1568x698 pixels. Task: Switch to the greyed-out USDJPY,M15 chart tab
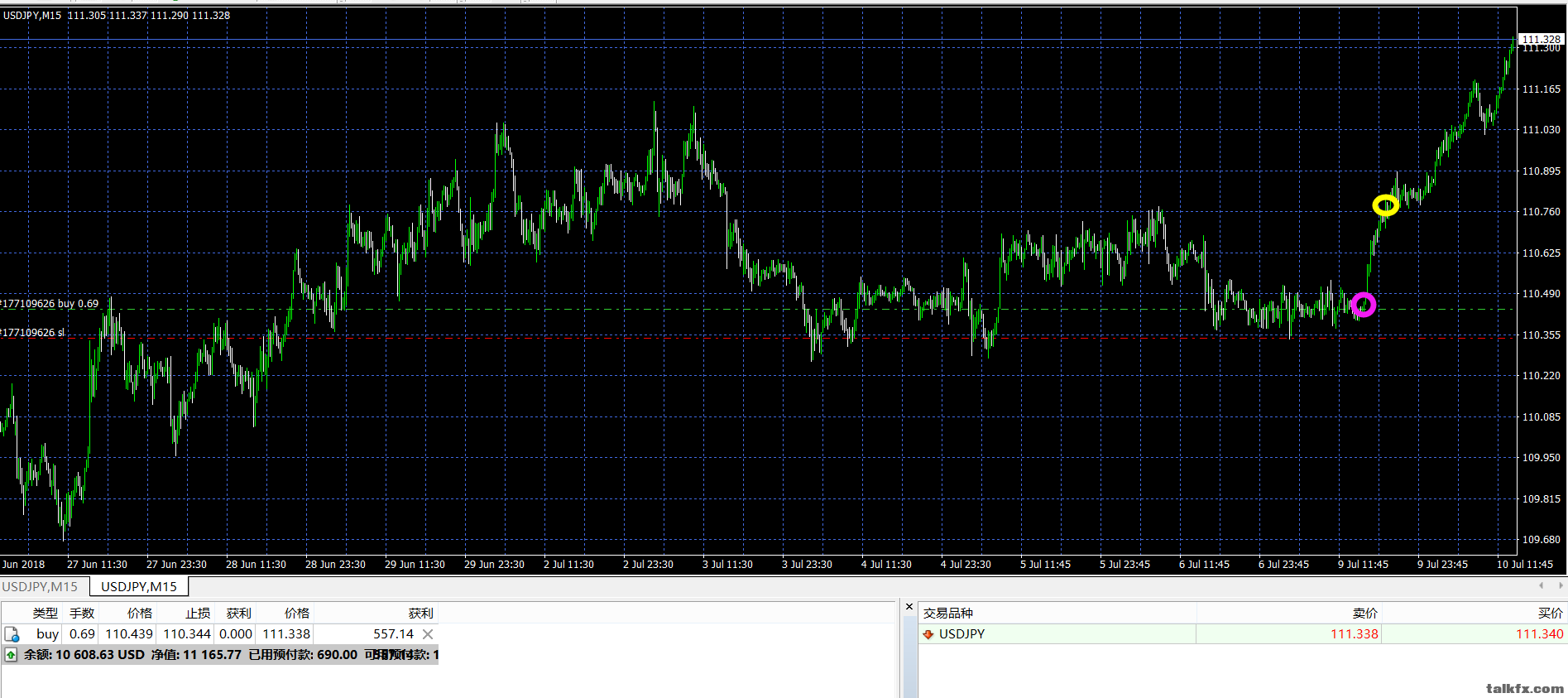(40, 586)
